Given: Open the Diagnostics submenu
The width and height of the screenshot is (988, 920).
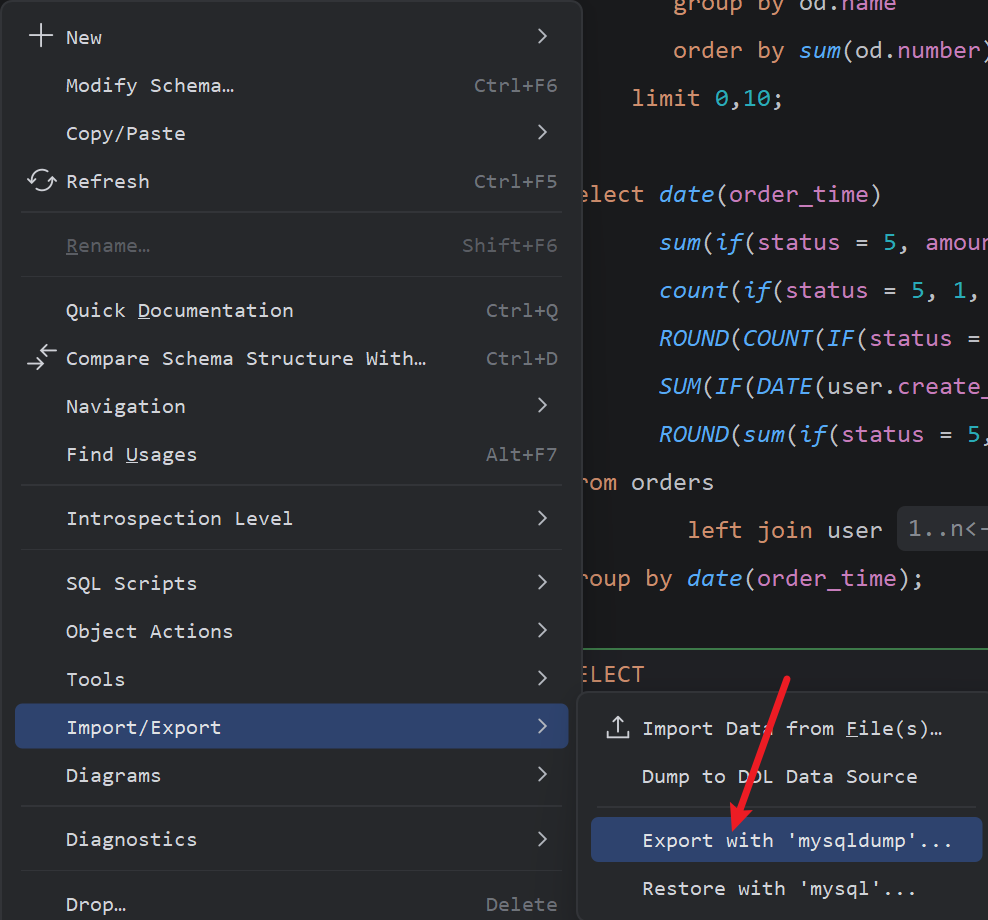Looking at the screenshot, I should tap(292, 839).
